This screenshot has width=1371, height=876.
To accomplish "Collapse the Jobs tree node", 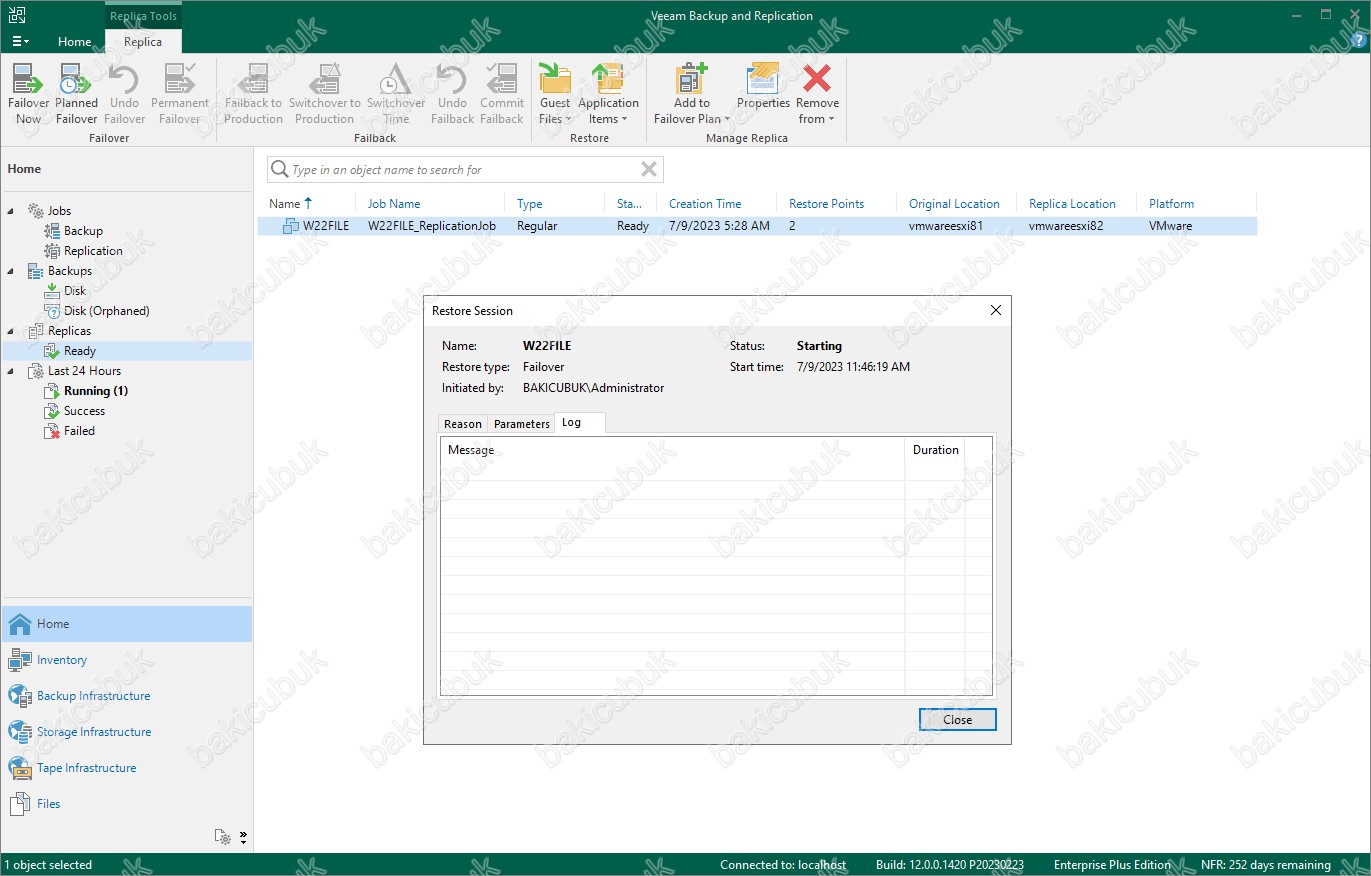I will point(12,211).
